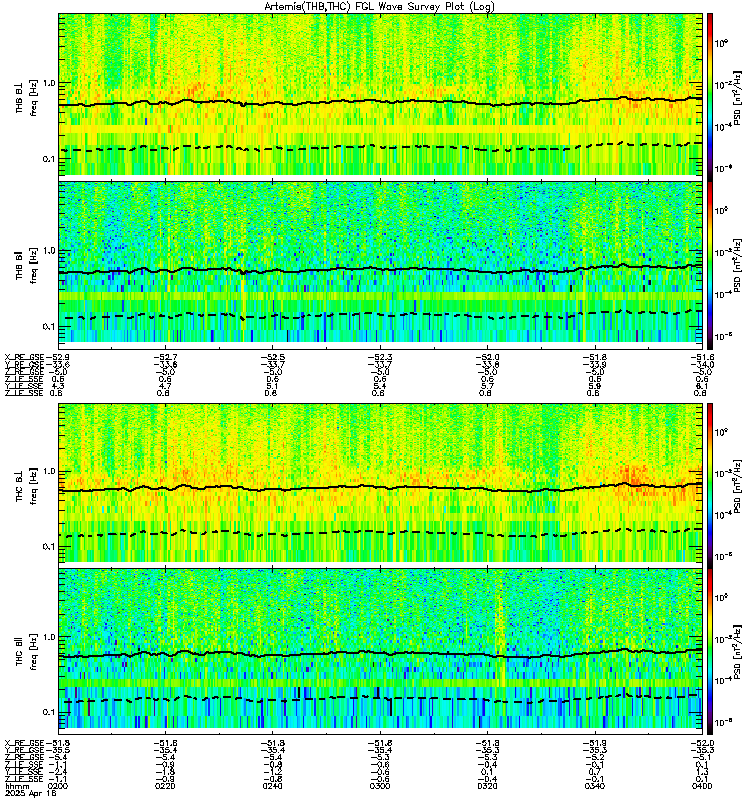Click the Y_LF_SSE value '5.1'

point(273,386)
